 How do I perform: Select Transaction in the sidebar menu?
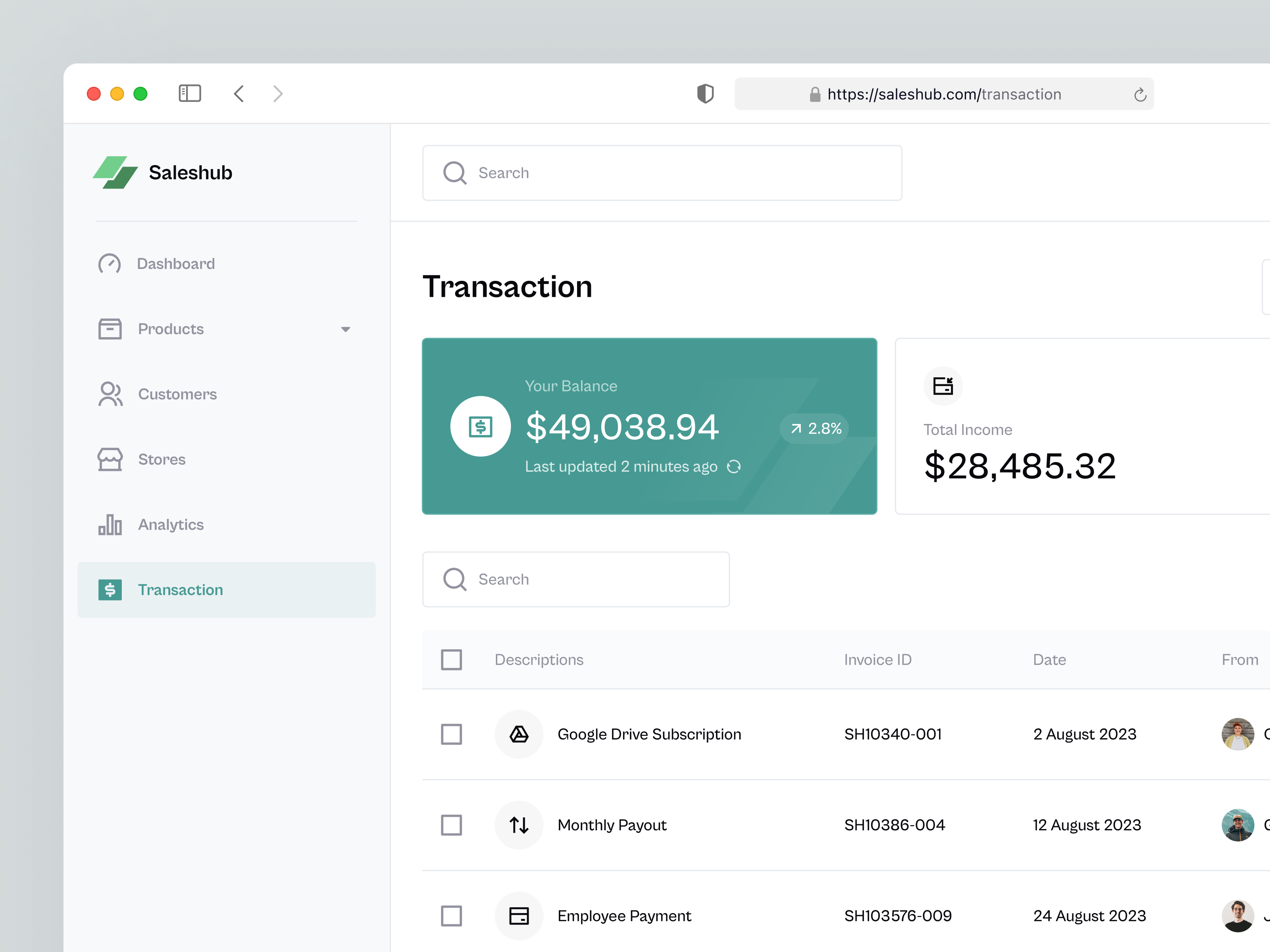point(180,589)
